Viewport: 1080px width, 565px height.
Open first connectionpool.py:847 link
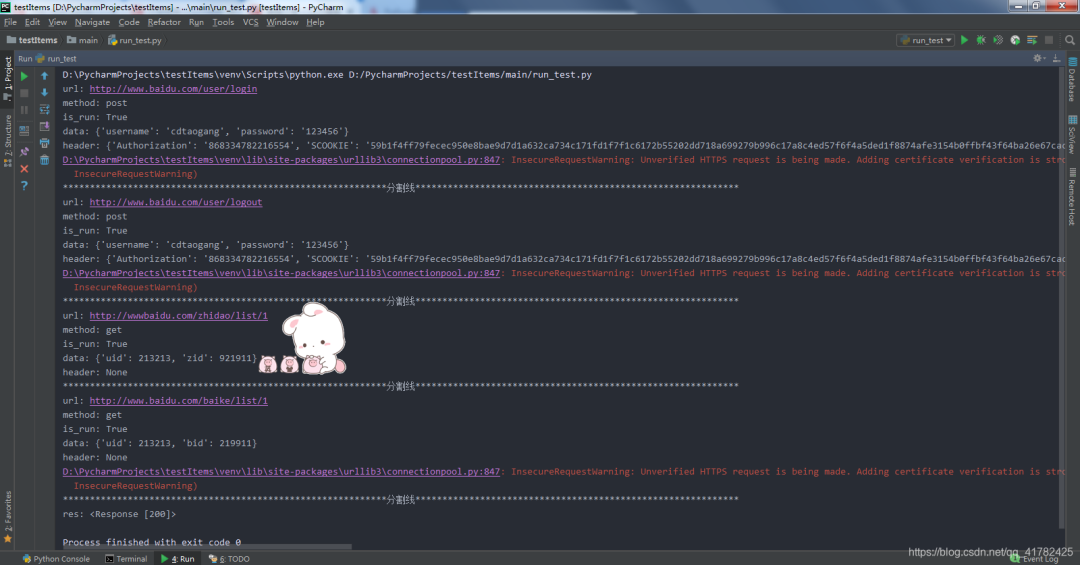tap(281, 160)
